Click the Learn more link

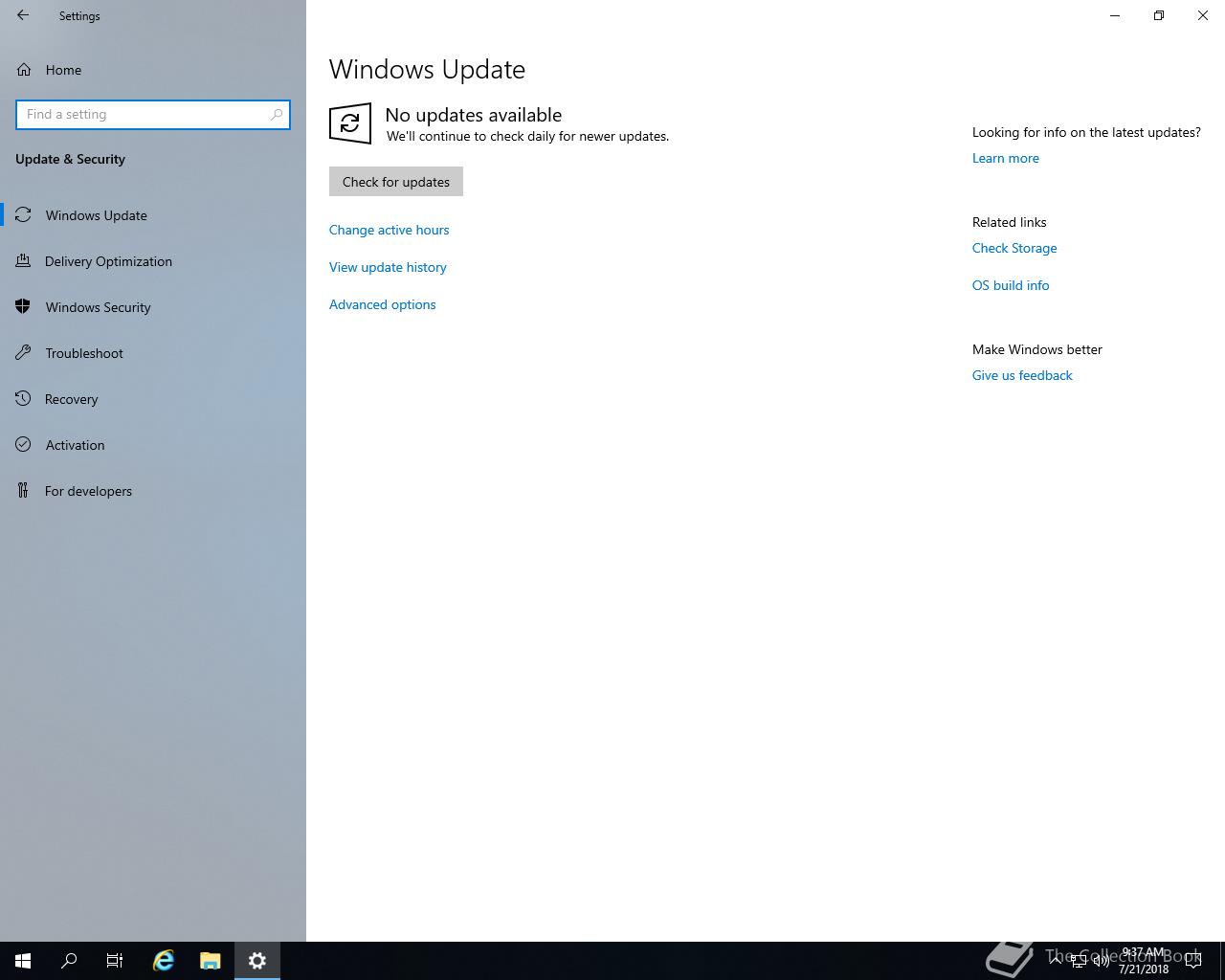tap(1005, 158)
